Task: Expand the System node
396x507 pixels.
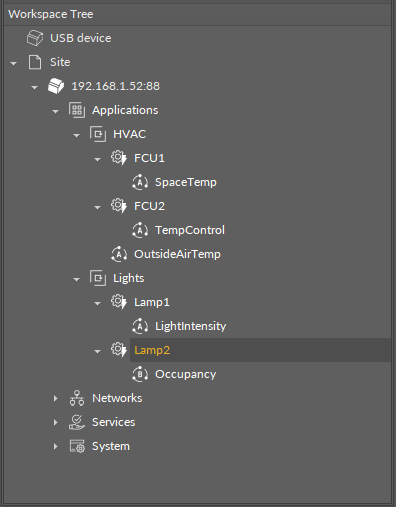Action: (56, 446)
